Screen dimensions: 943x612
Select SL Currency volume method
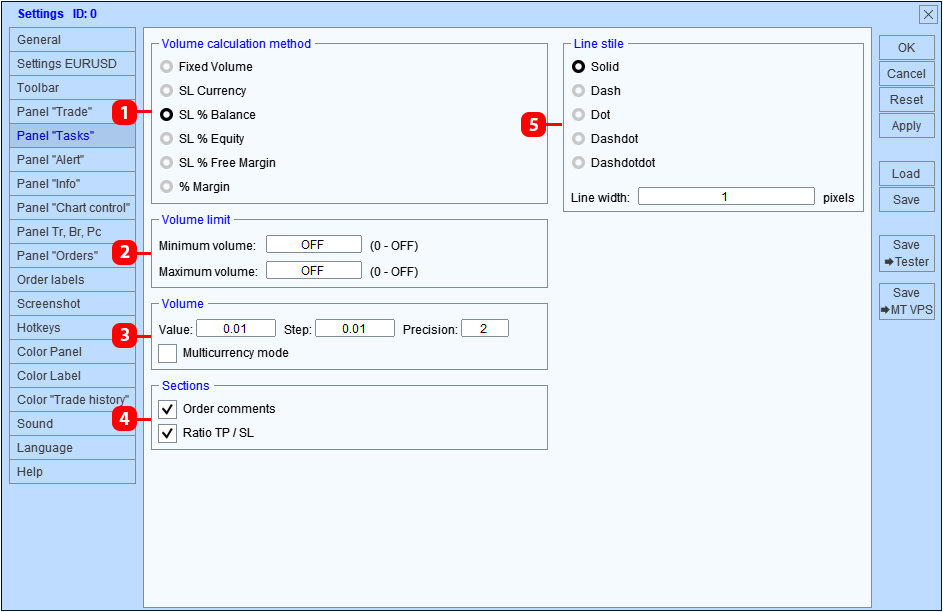pyautogui.click(x=167, y=91)
